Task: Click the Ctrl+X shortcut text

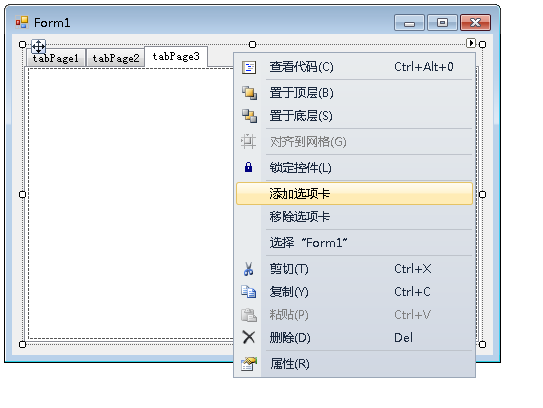Action: [413, 269]
